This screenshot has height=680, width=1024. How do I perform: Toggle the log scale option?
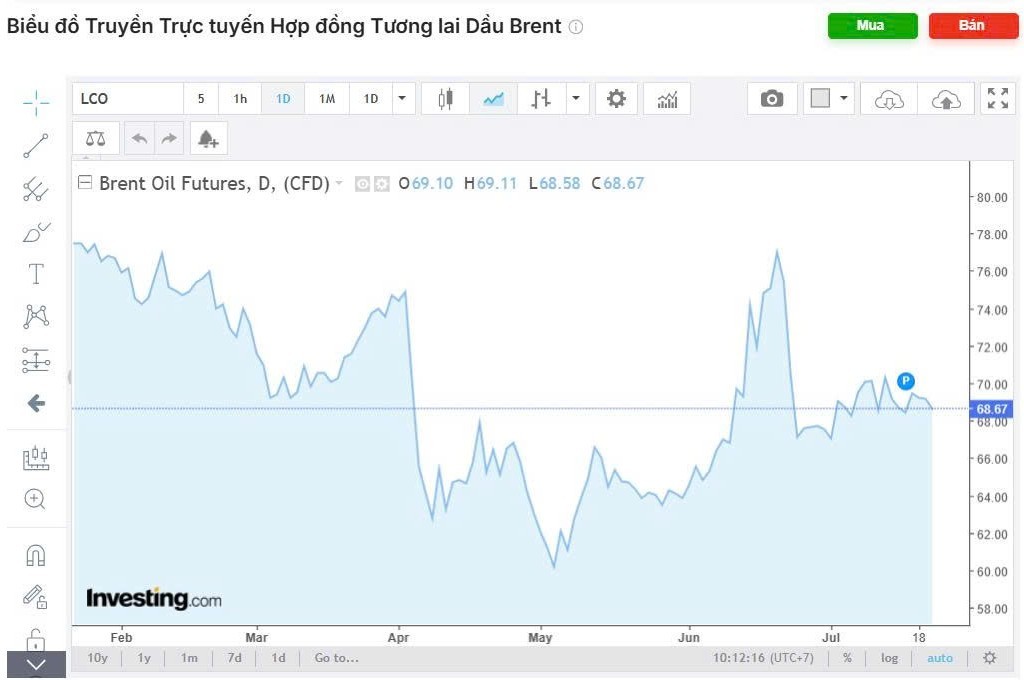[889, 658]
